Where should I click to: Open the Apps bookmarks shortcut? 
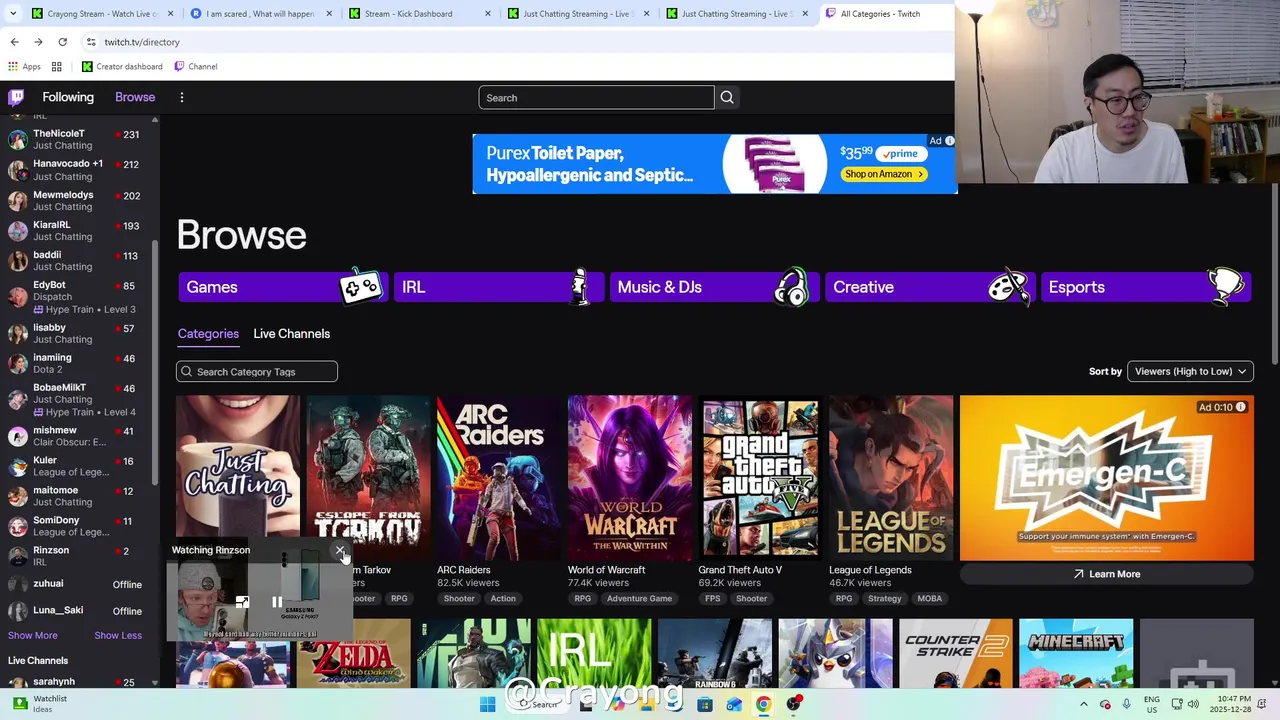tap(24, 66)
